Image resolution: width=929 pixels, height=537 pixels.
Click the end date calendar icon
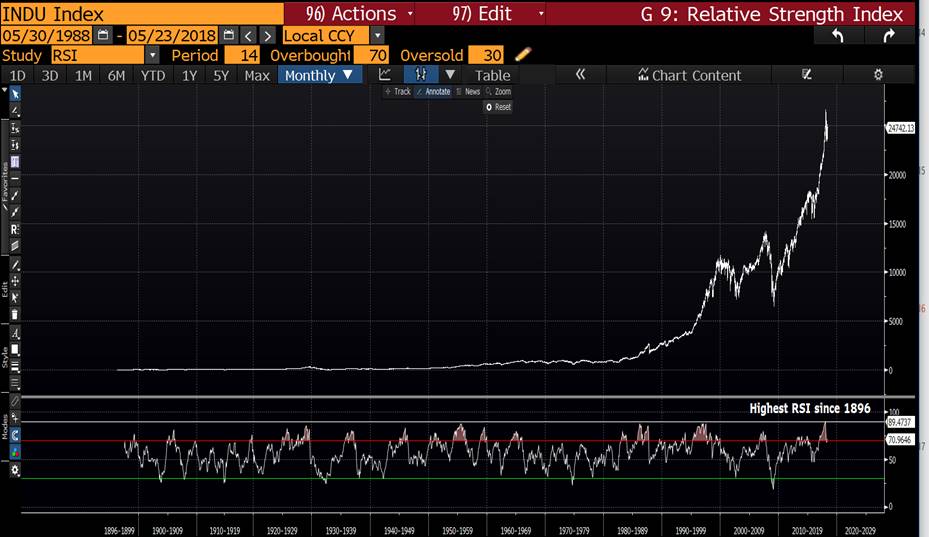229,36
